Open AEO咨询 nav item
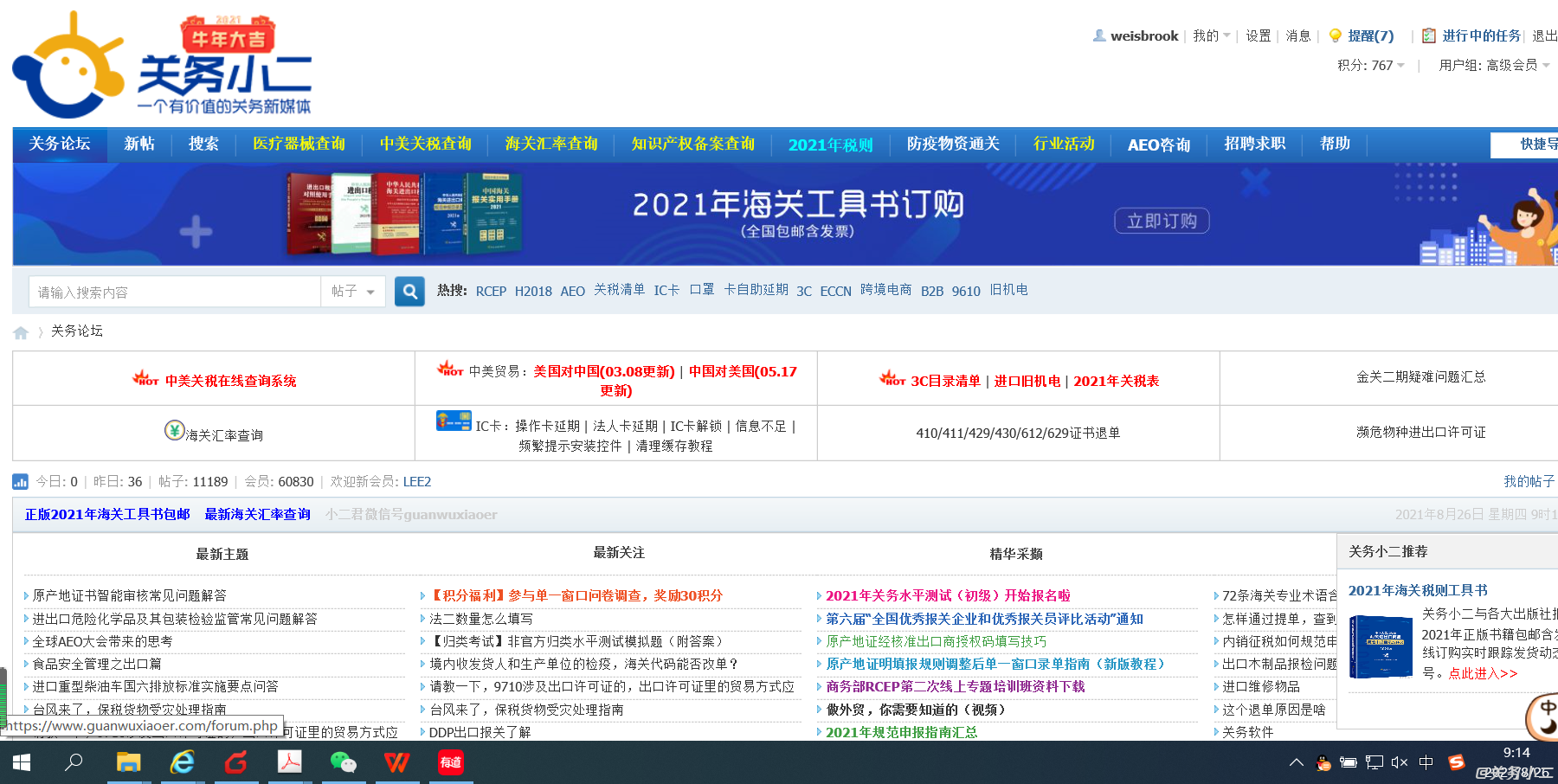 pyautogui.click(x=1159, y=145)
